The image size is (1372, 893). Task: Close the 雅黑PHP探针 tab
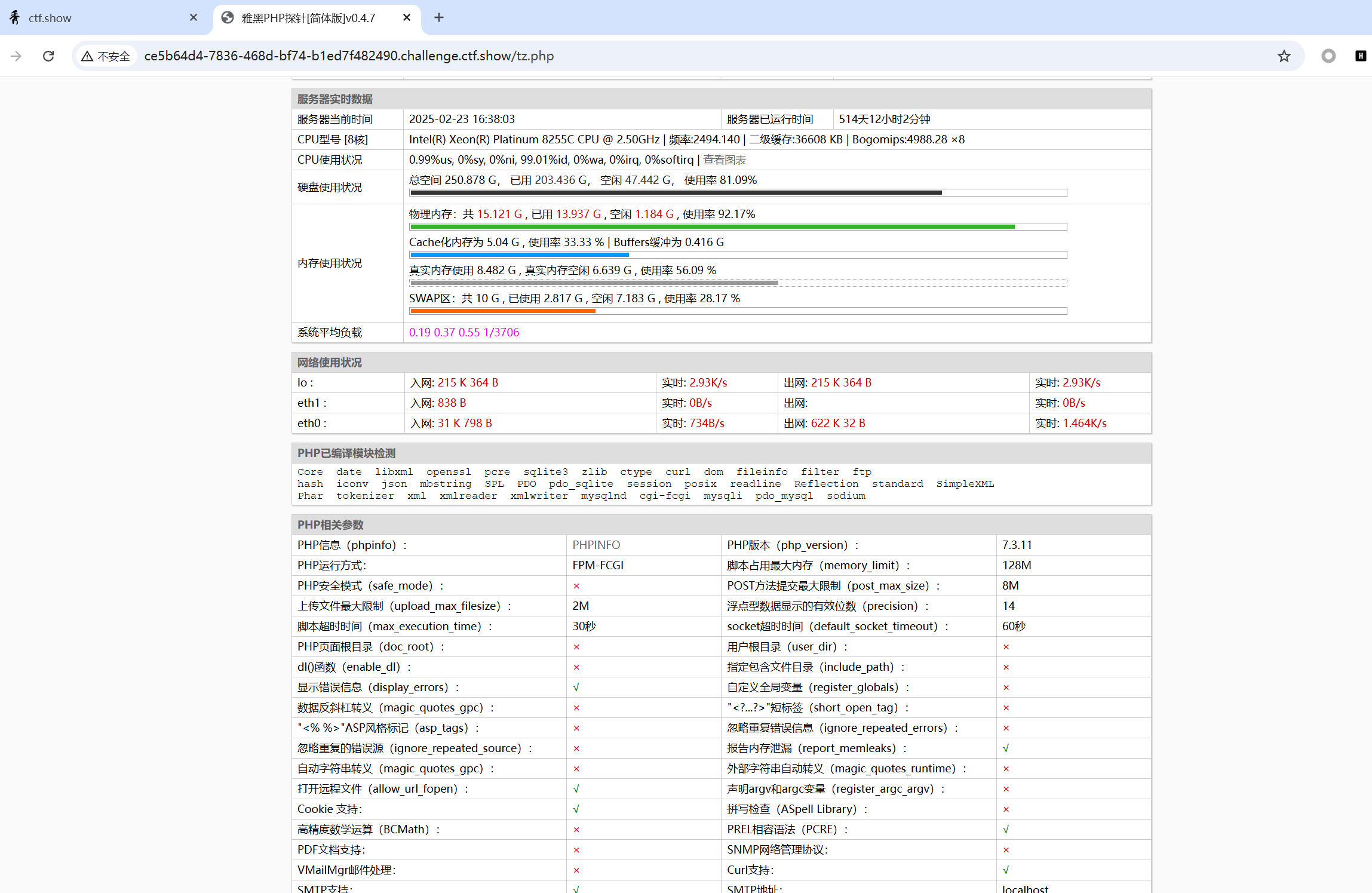[x=407, y=18]
